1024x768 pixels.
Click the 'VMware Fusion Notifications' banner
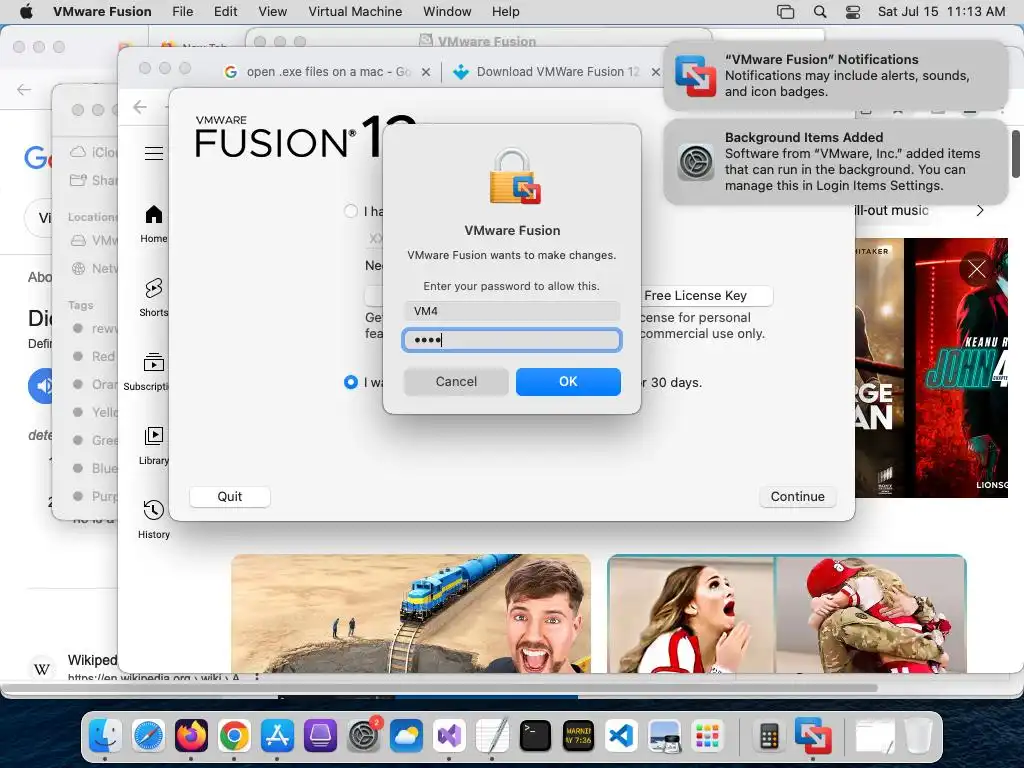(x=836, y=76)
